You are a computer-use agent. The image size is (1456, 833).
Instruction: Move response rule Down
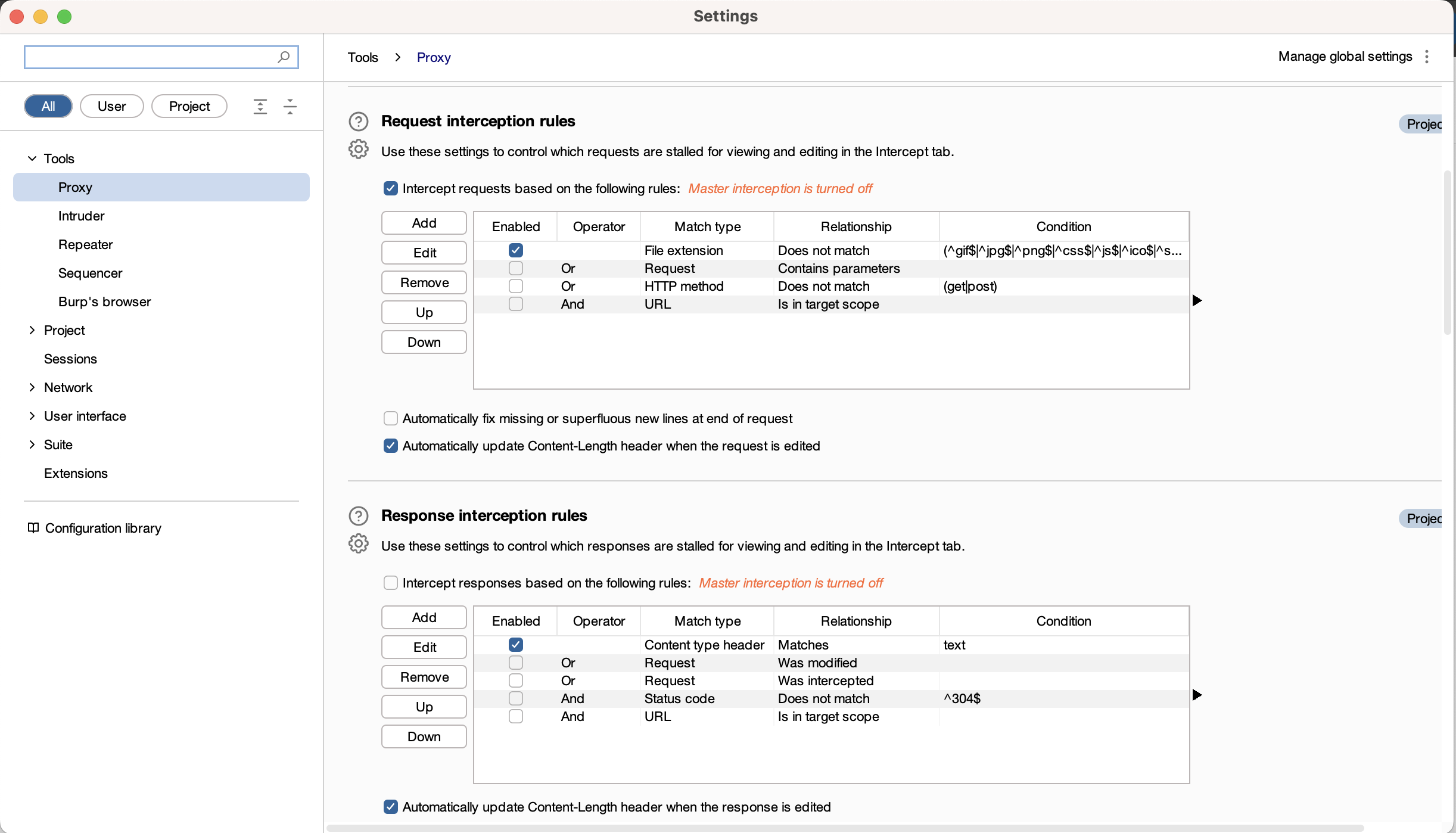click(x=424, y=736)
